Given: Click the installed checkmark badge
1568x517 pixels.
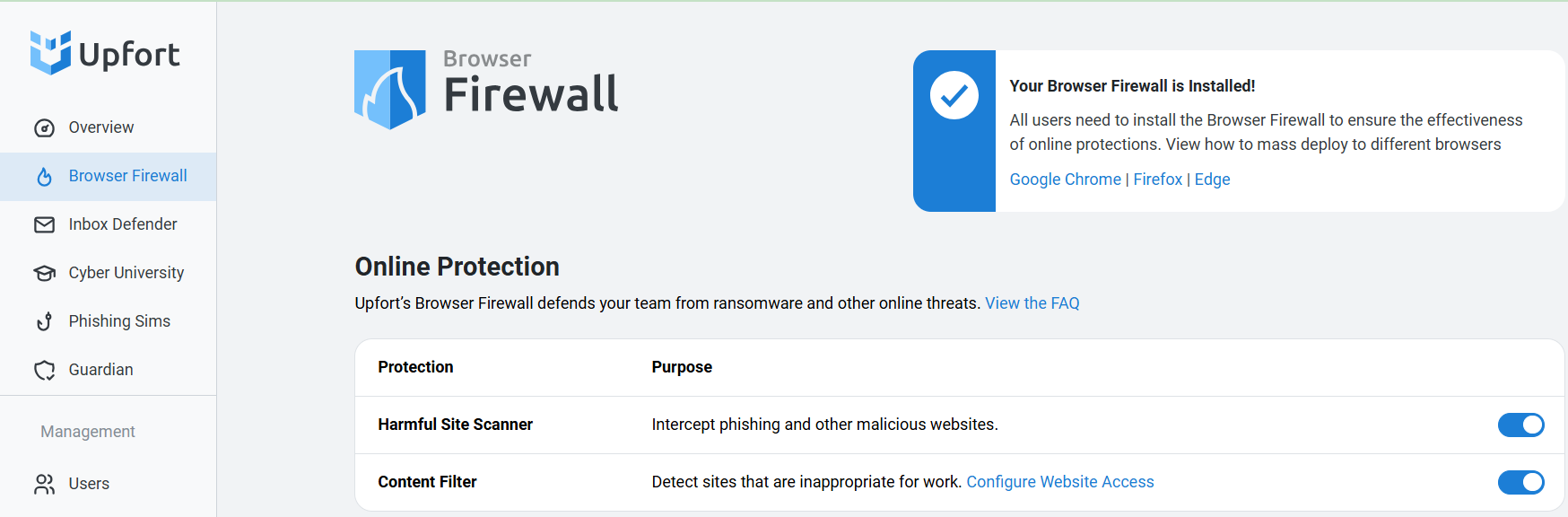Looking at the screenshot, I should [x=954, y=95].
